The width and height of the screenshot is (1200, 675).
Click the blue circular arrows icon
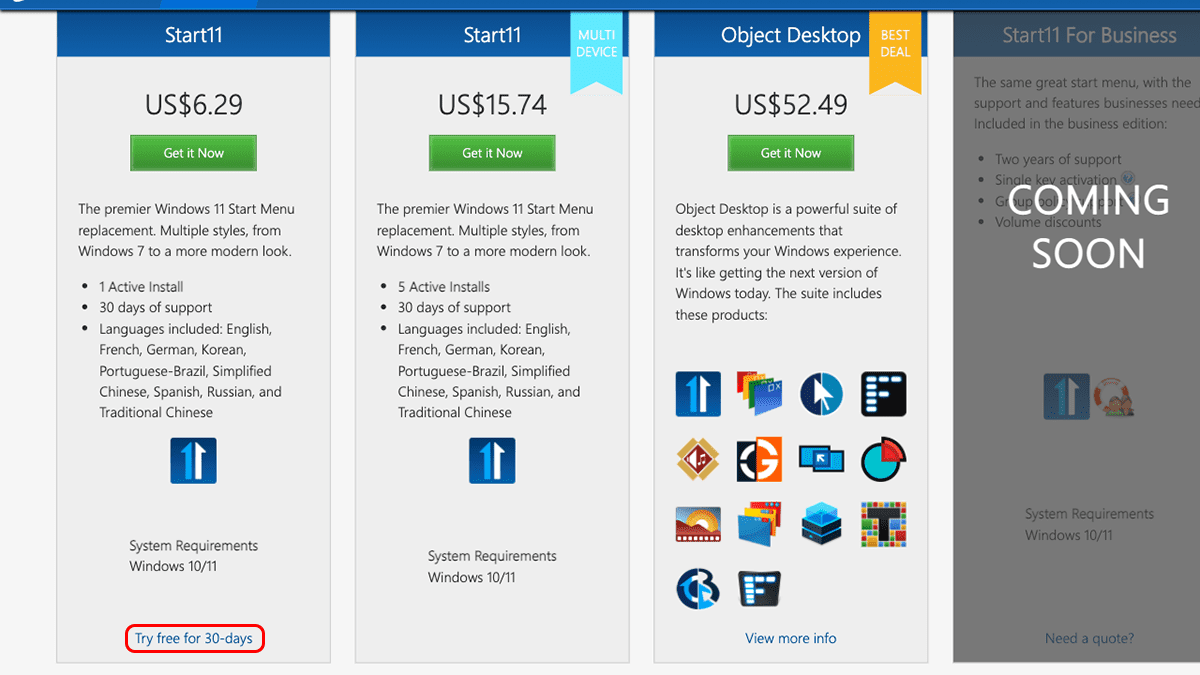coord(698,589)
